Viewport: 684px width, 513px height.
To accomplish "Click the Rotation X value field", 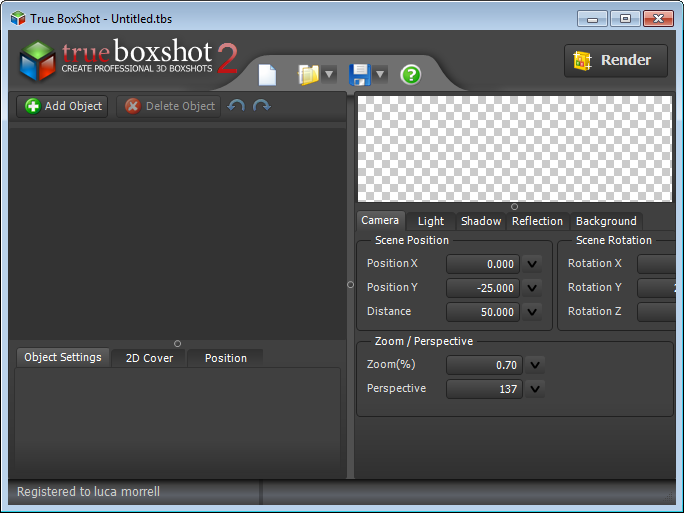I will point(657,264).
